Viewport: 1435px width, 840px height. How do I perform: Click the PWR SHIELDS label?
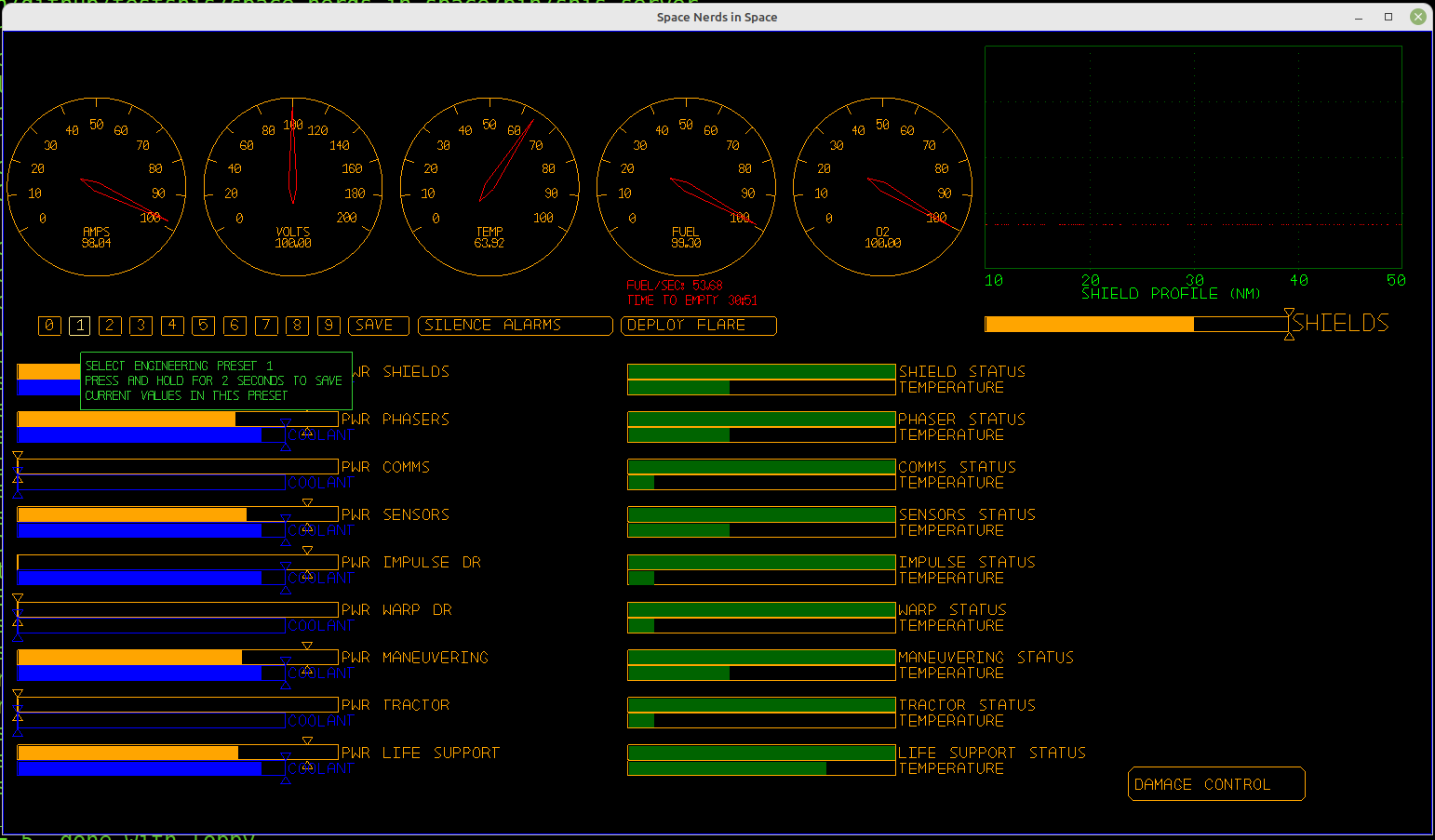[401, 371]
